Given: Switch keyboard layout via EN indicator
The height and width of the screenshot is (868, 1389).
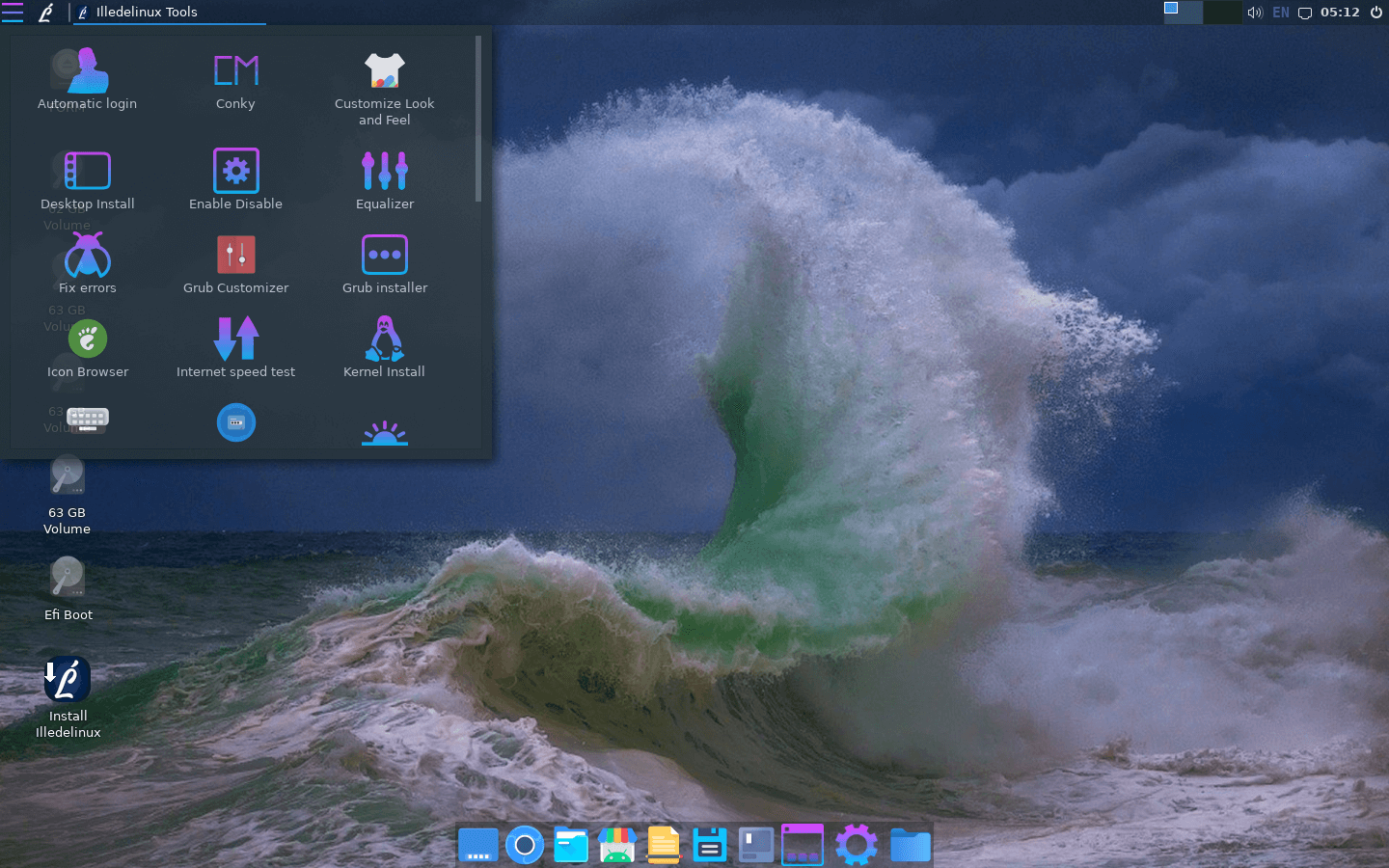Looking at the screenshot, I should pos(1281,13).
